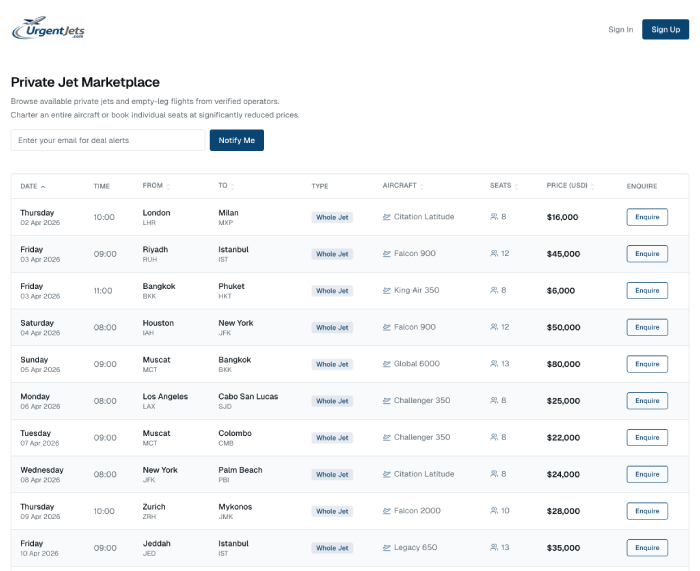Click the airplane icon beside Citation Latitude, London row
The image size is (700, 571).
point(387,217)
